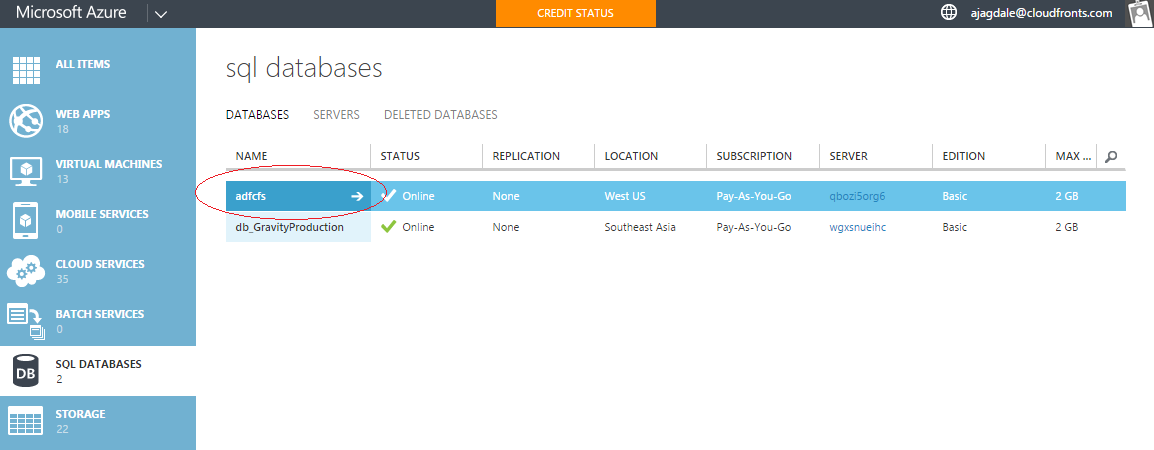Click the globe language icon
The width and height of the screenshot is (1154, 450).
point(949,13)
